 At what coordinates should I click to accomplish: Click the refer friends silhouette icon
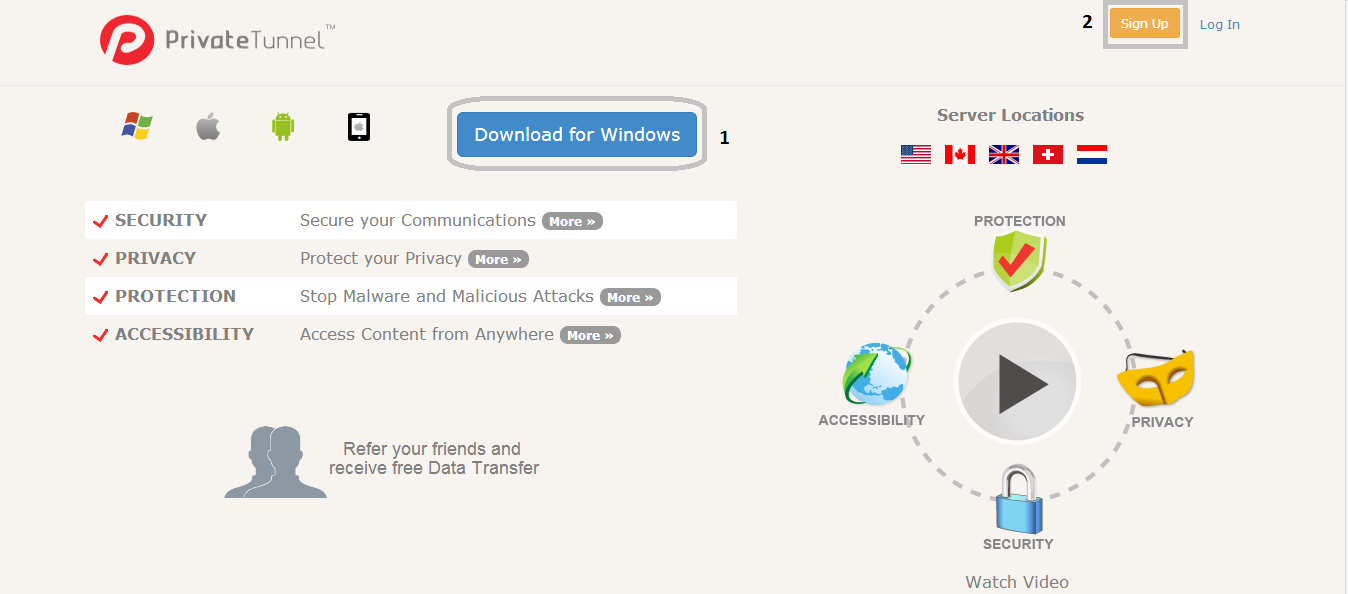[275, 462]
